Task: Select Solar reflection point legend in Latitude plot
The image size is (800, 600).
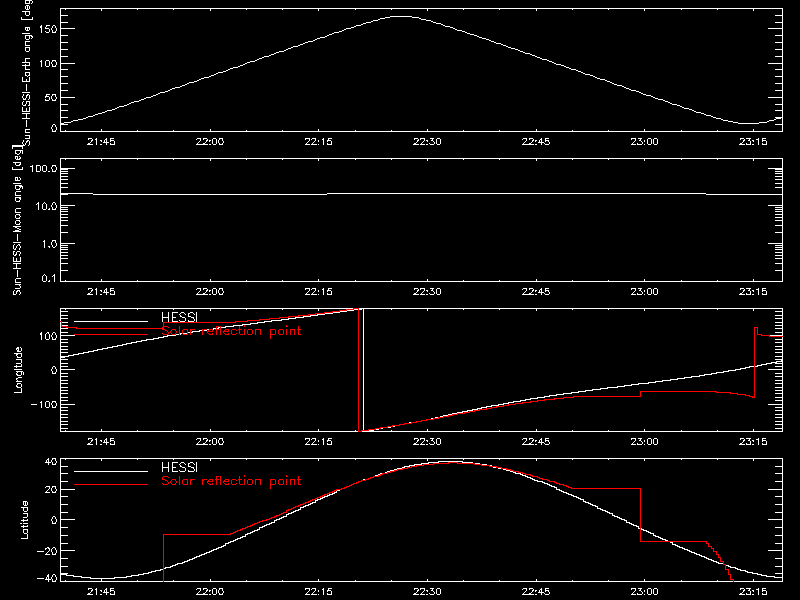Action: pos(231,481)
